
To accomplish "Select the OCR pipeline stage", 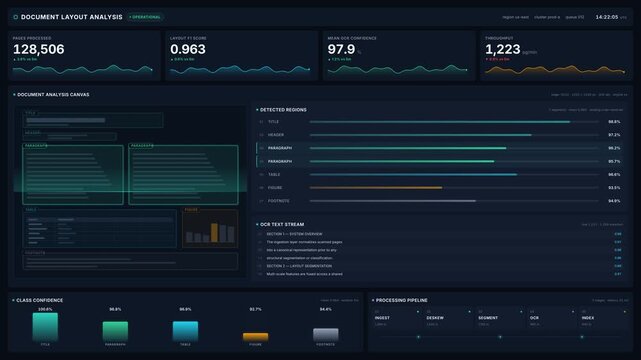I will coord(551,318).
